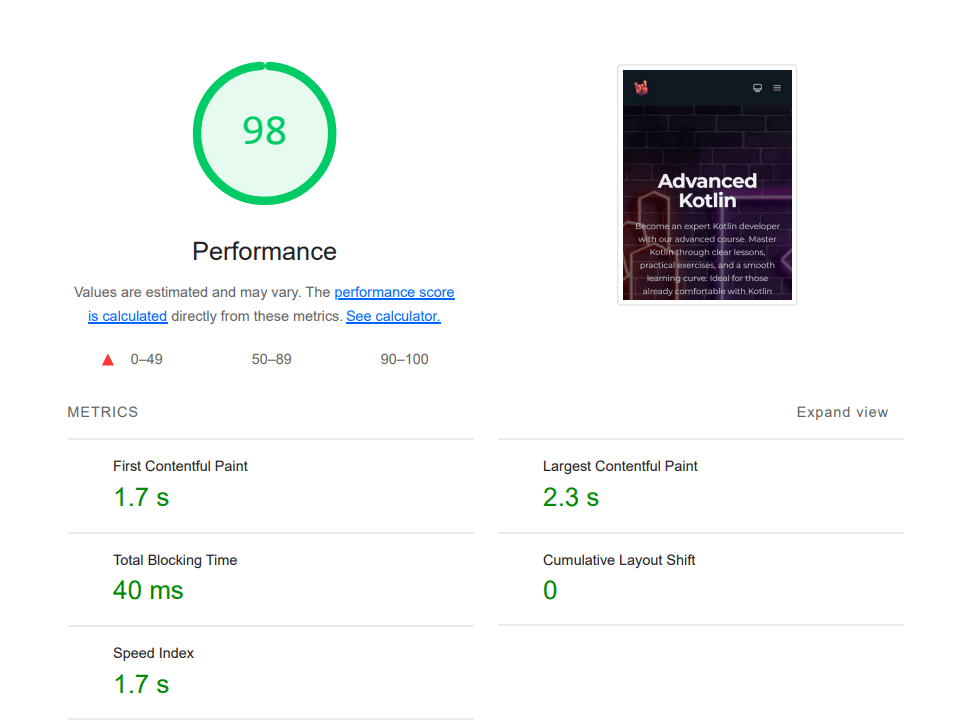Click the website logo in the page thumbnail
Image resolution: width=970 pixels, height=724 pixels.
(641, 87)
